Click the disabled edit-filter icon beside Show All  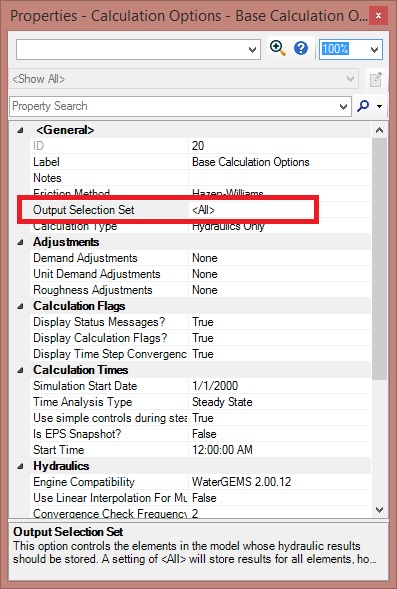click(376, 79)
